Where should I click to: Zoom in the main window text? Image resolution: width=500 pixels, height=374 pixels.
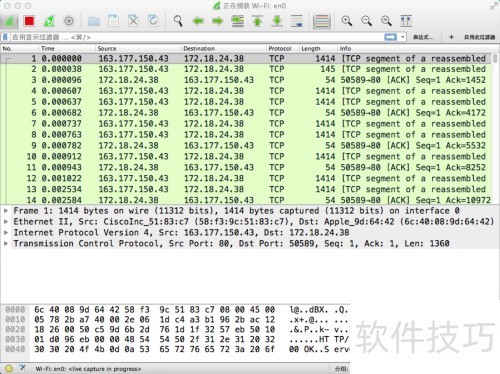coord(347,21)
